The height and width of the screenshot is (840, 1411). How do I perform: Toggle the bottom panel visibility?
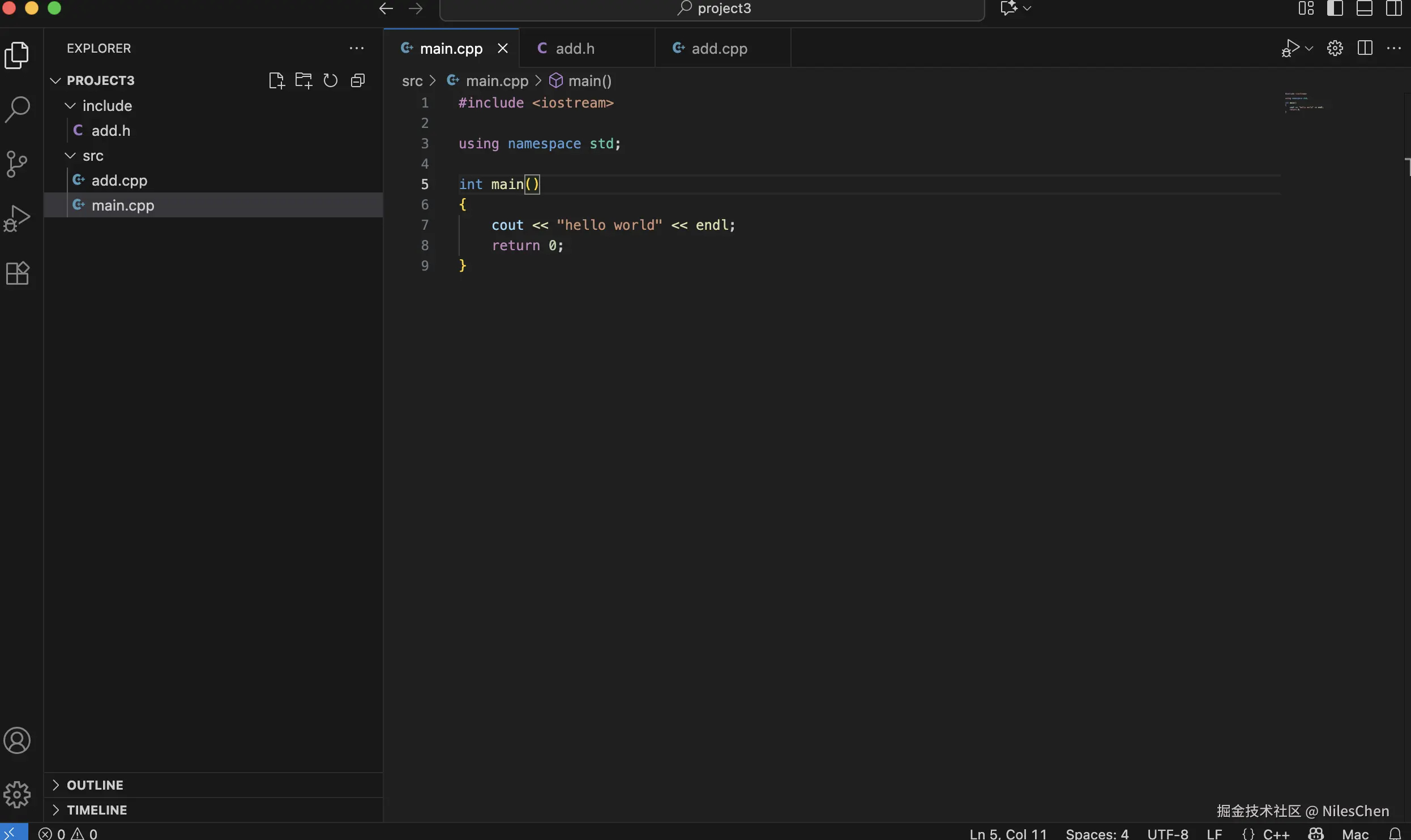point(1364,8)
